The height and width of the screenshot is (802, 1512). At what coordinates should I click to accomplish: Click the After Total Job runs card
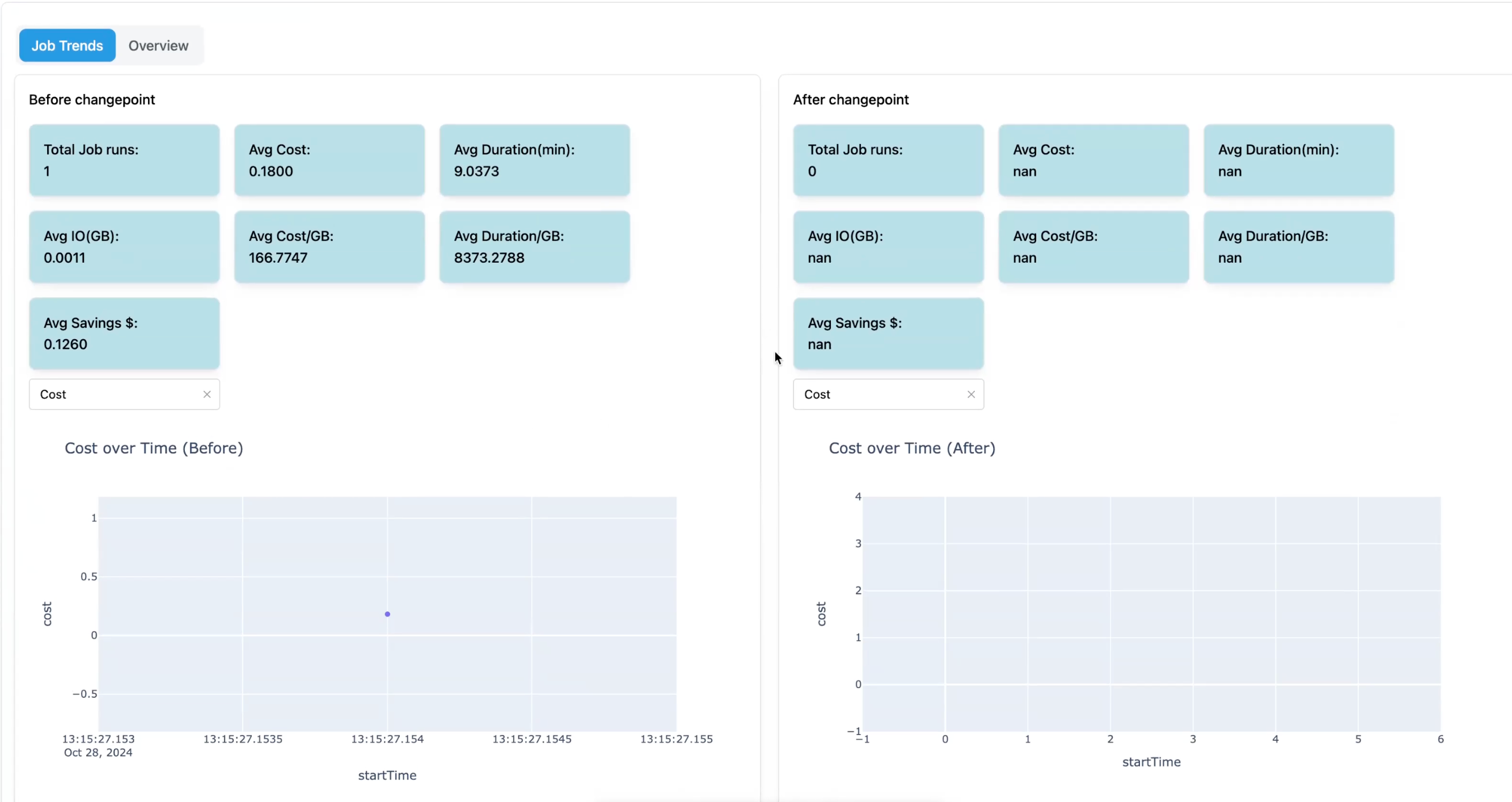pos(888,161)
